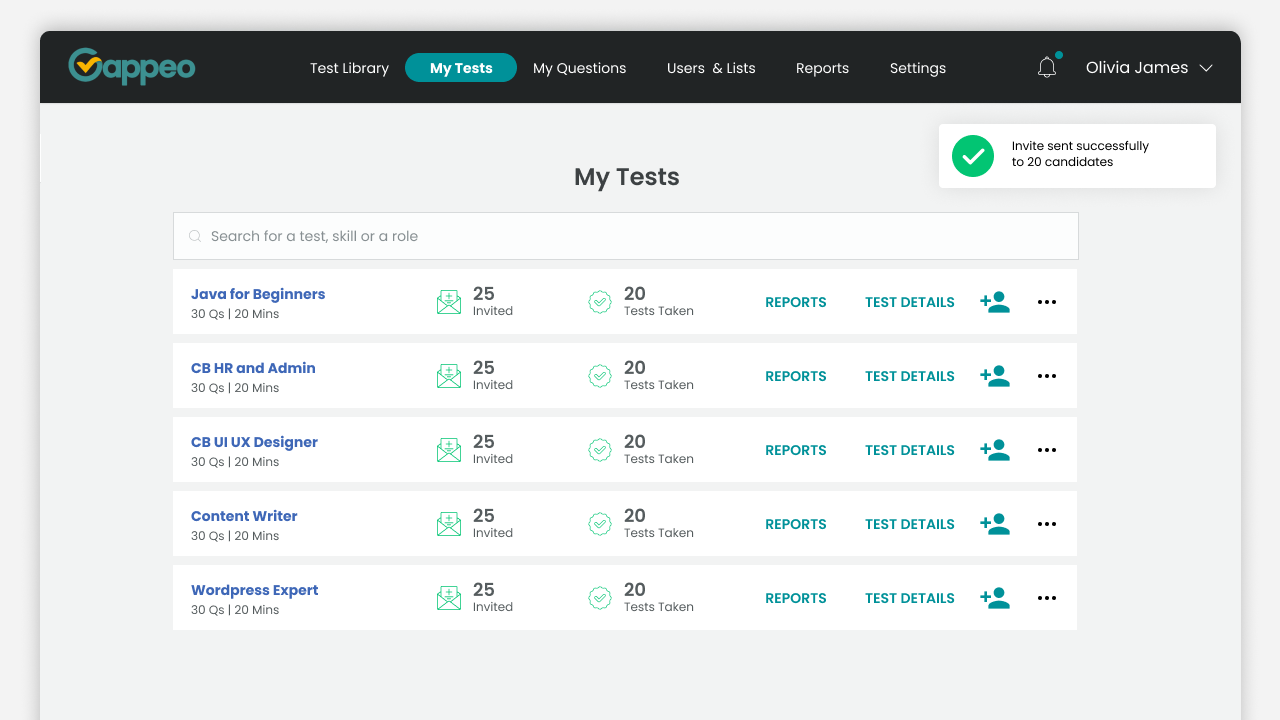Click the add candidate icon for Wordpress Expert
Screen dimensions: 1280x720
(994, 597)
